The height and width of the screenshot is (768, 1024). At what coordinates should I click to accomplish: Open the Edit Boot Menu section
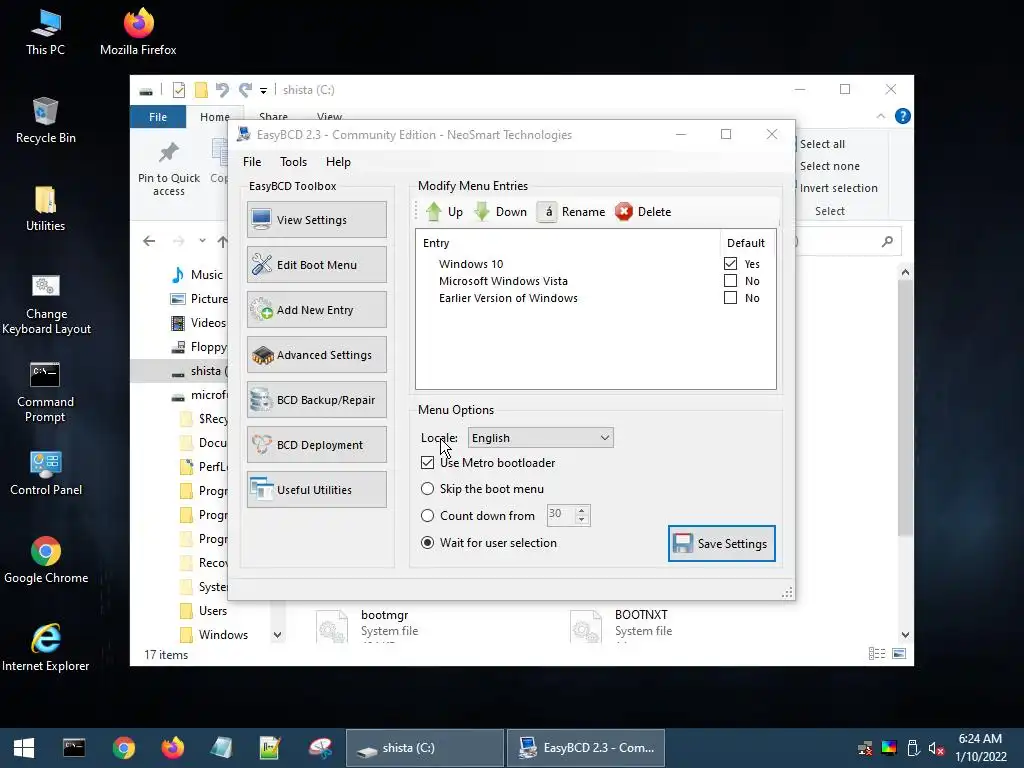coord(317,264)
